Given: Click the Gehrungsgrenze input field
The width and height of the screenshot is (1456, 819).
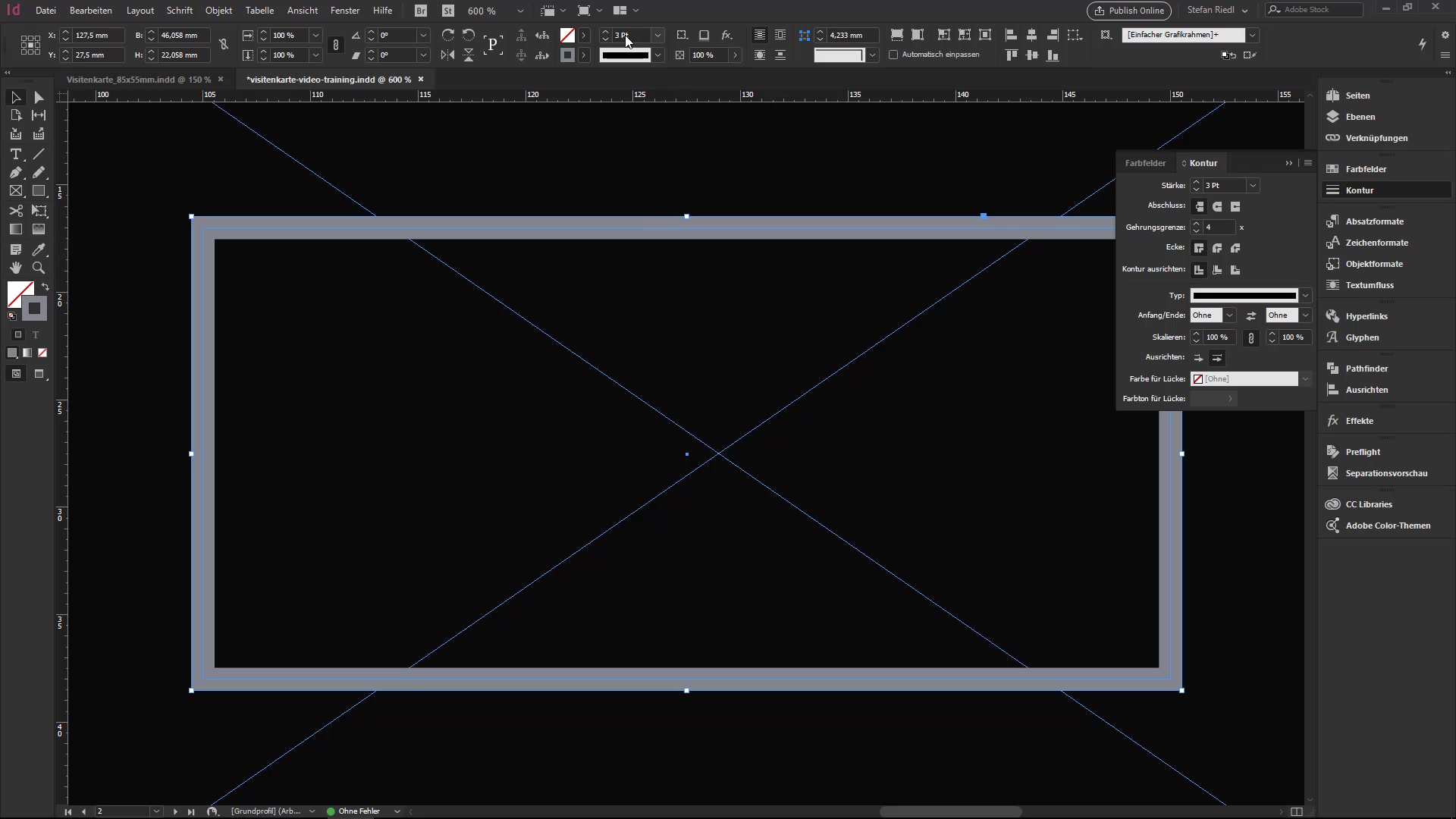Looking at the screenshot, I should (1219, 227).
